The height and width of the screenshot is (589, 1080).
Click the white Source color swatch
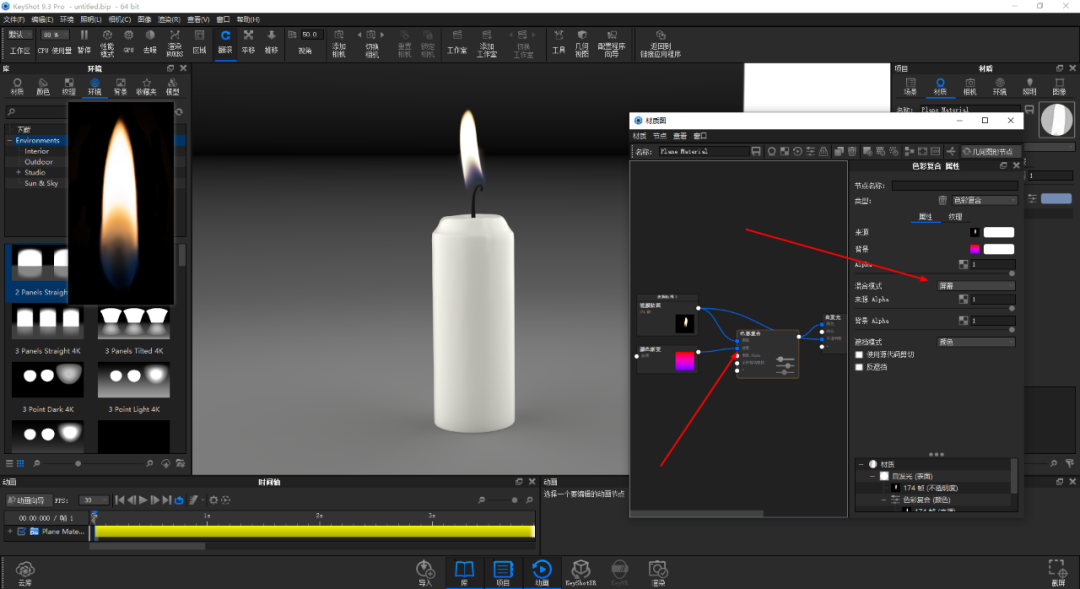[x=999, y=232]
